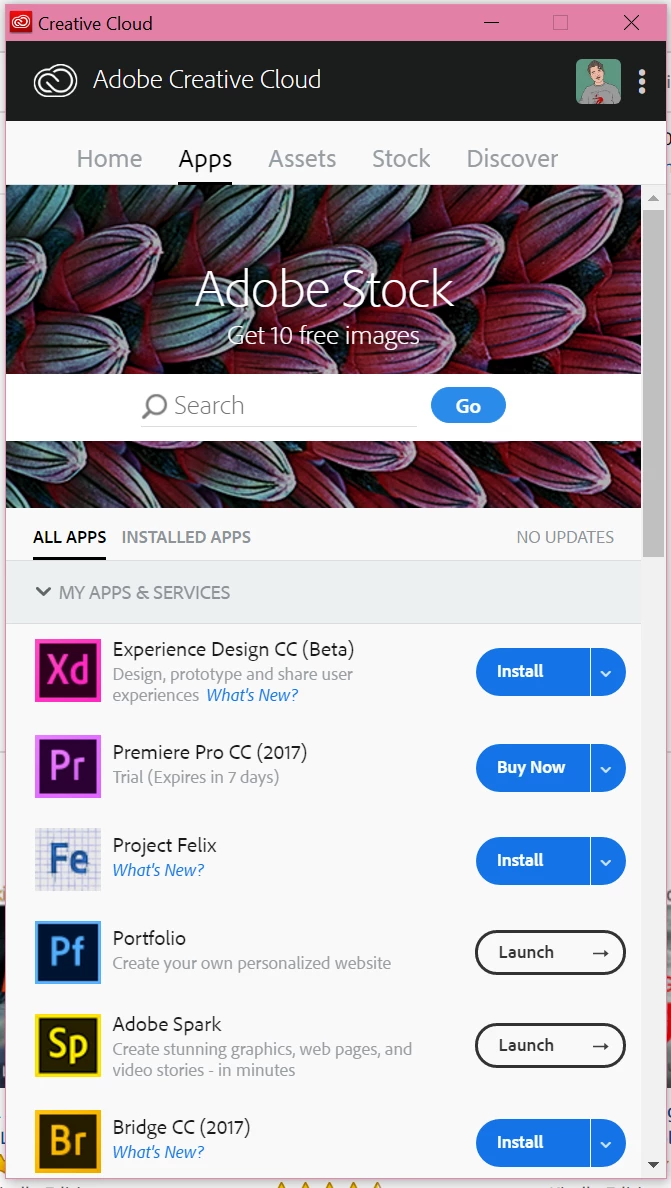The height and width of the screenshot is (1188, 671).
Task: Click the Experience Design CC Xd icon
Action: click(68, 671)
